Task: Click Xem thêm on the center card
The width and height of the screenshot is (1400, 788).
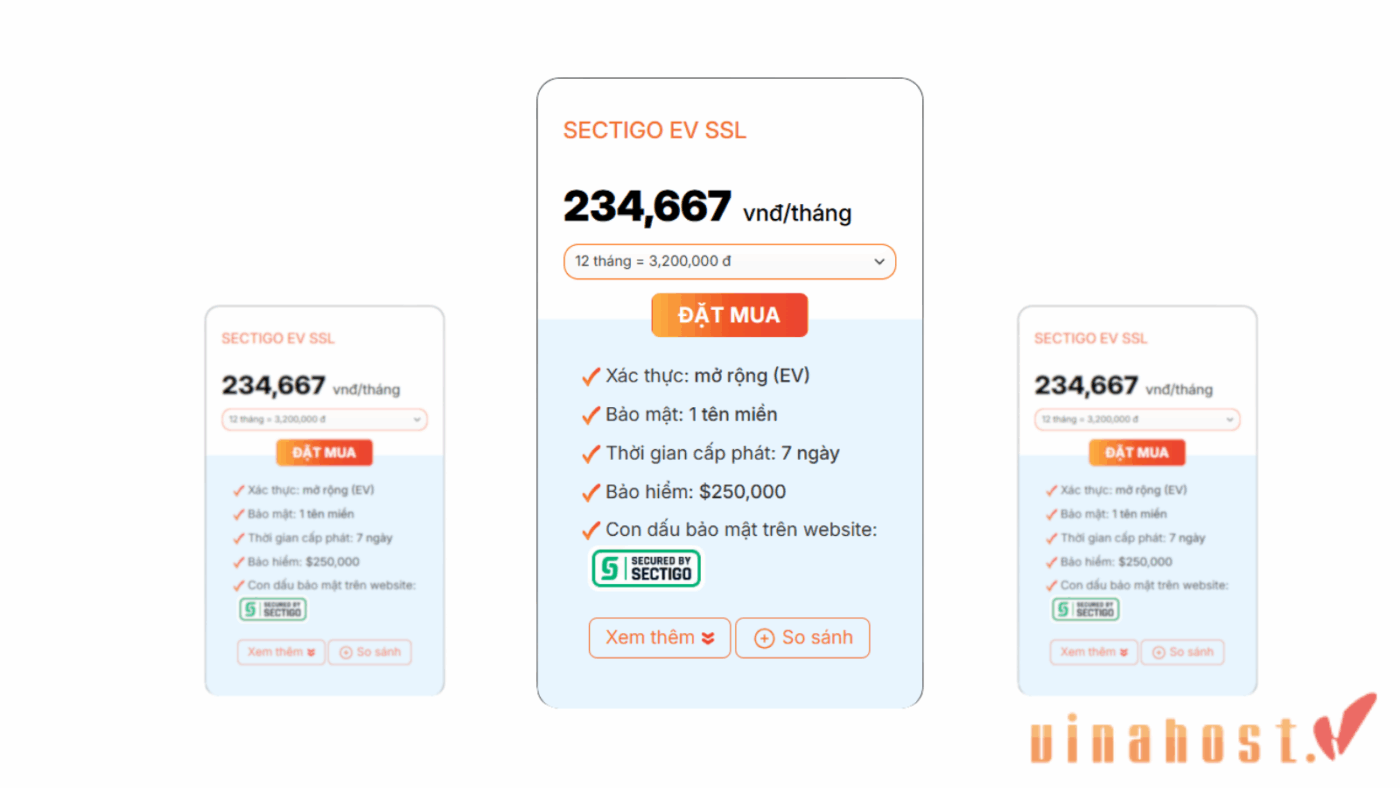Action: click(x=659, y=637)
